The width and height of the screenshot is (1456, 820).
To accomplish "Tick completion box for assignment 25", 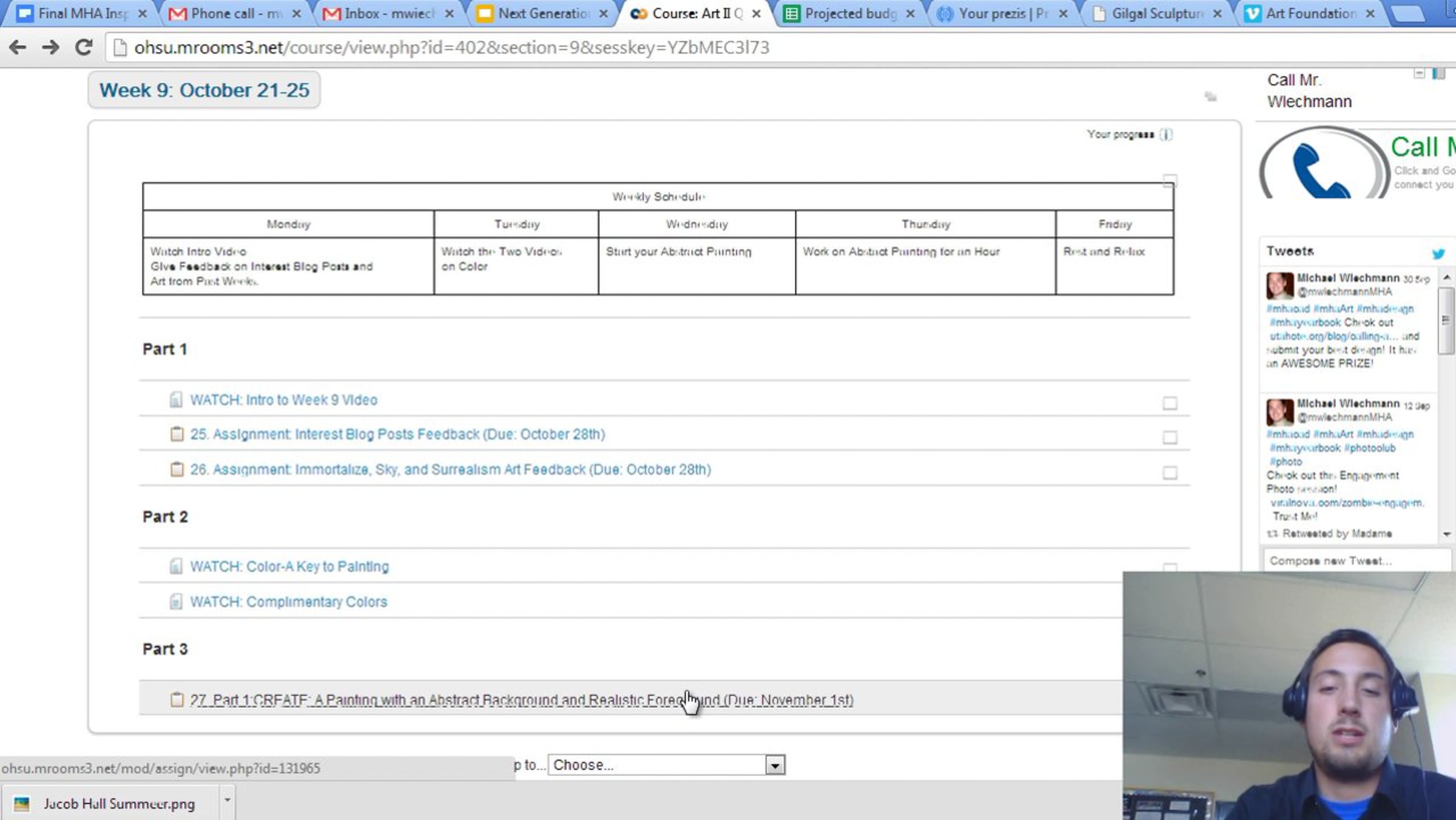I will pos(1170,438).
